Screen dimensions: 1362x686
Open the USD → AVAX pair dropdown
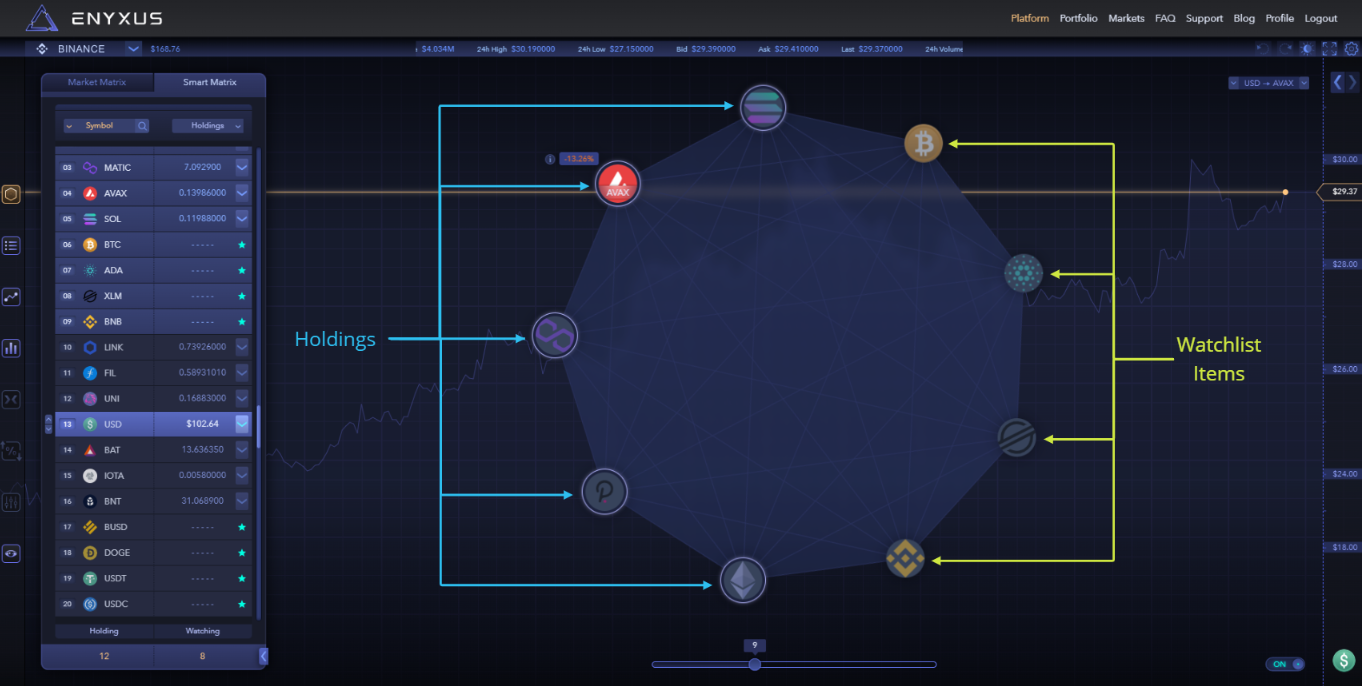pyautogui.click(x=1269, y=84)
